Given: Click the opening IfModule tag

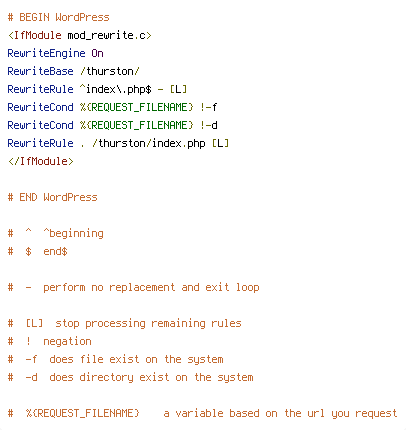Looking at the screenshot, I should click(x=79, y=35).
